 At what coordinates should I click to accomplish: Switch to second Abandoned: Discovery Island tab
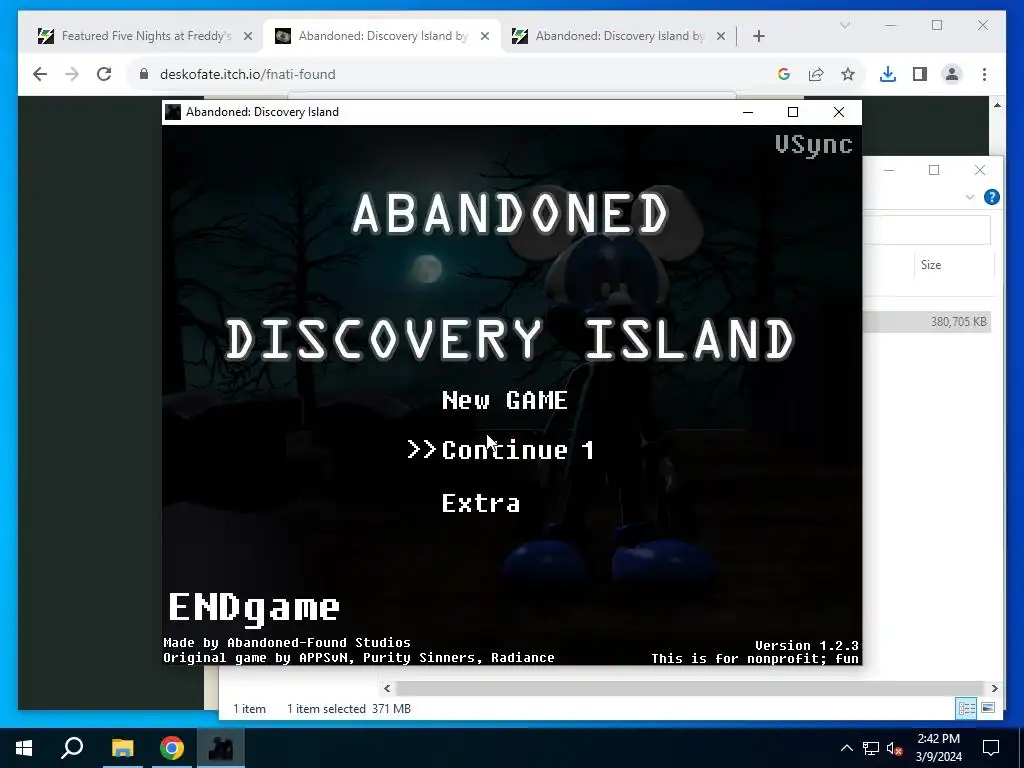pos(383,36)
